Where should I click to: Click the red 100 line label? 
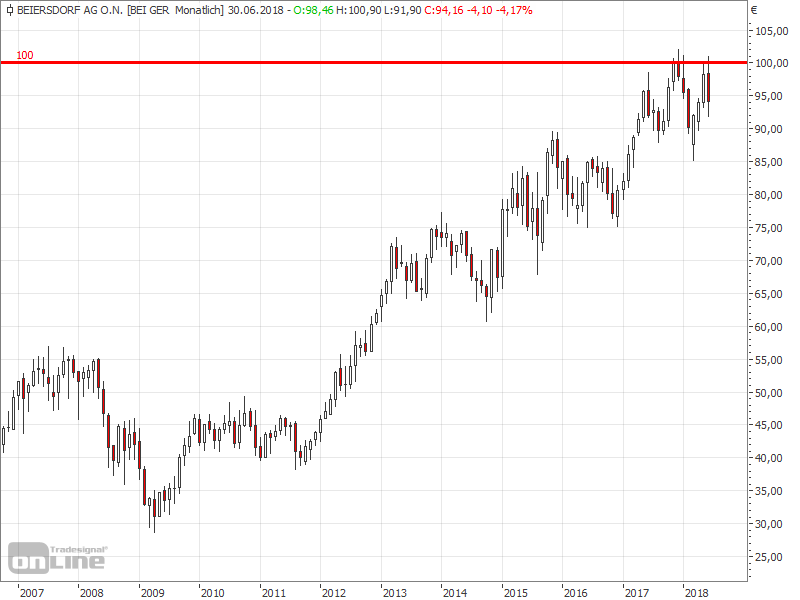pos(25,56)
